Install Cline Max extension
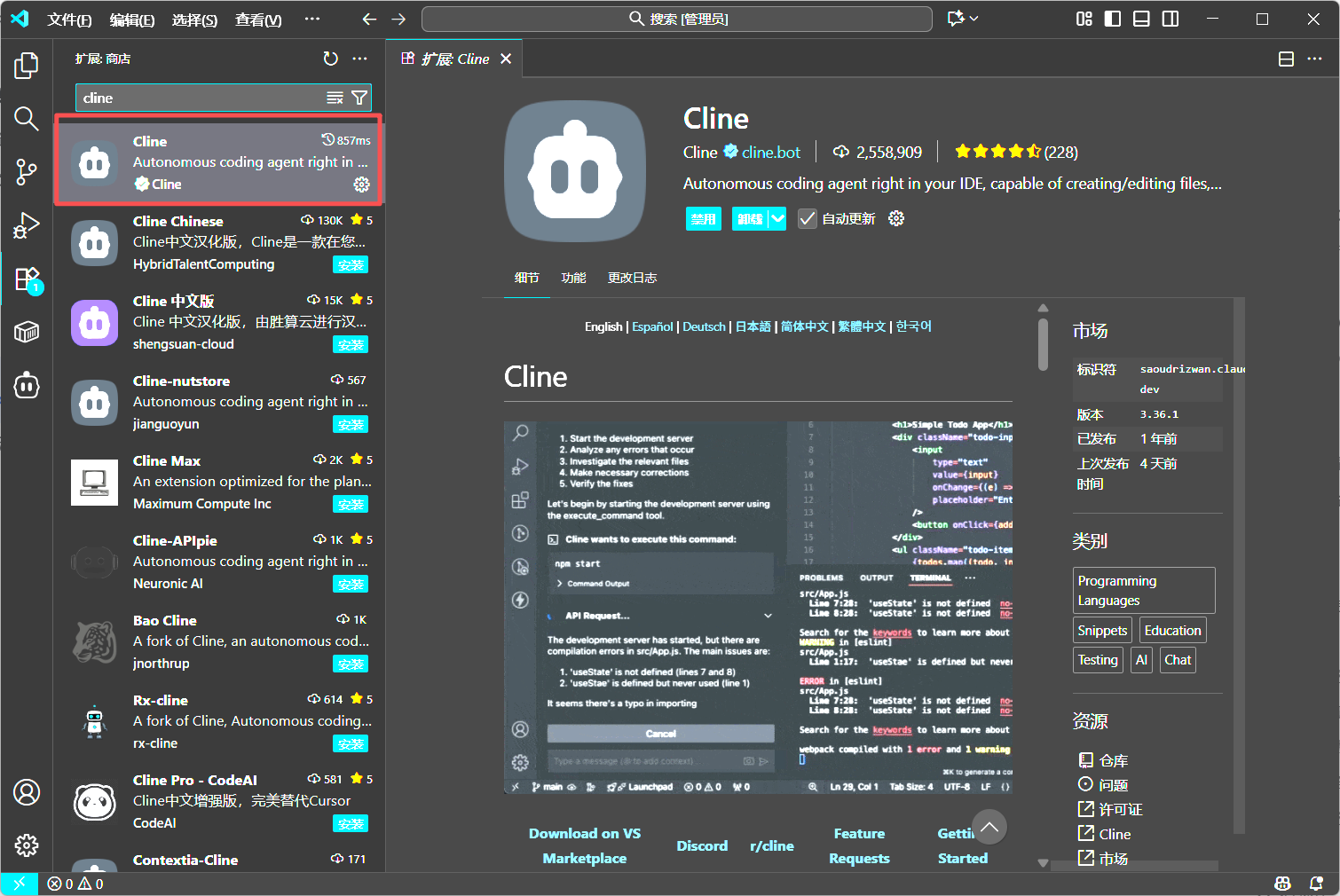 point(351,504)
